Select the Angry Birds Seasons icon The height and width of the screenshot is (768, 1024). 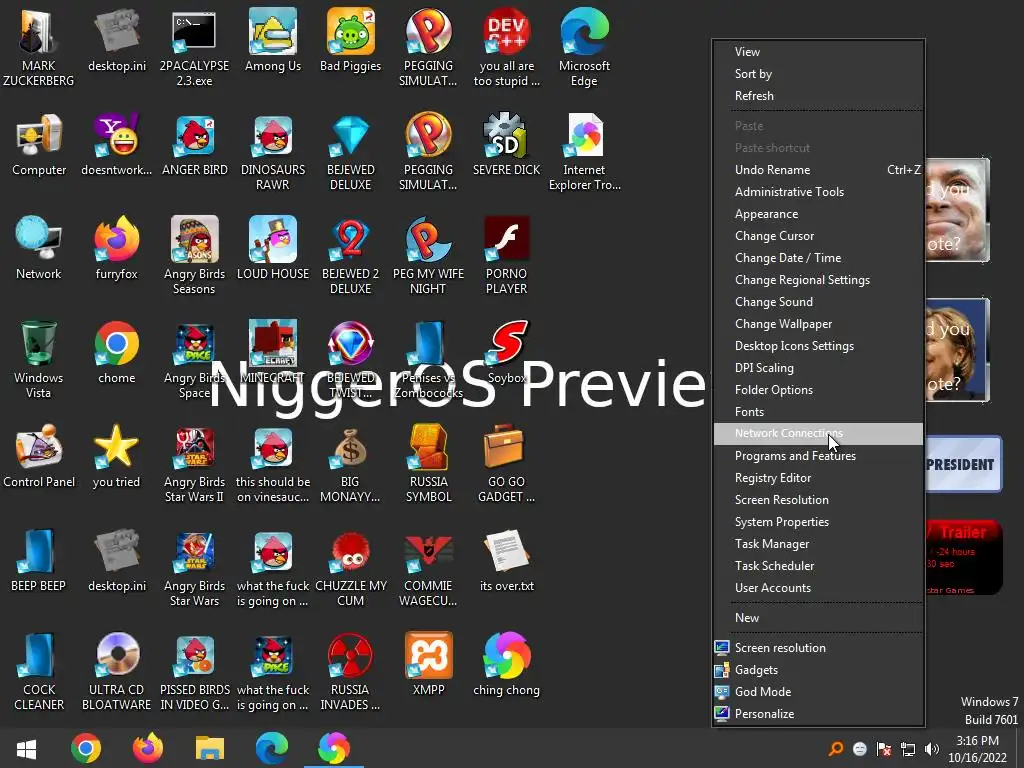click(194, 256)
